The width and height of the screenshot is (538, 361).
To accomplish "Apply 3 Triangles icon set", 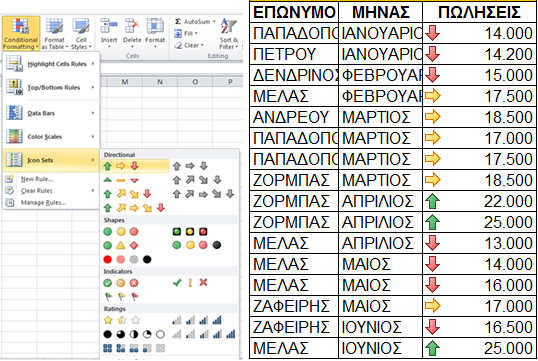I will 121,180.
